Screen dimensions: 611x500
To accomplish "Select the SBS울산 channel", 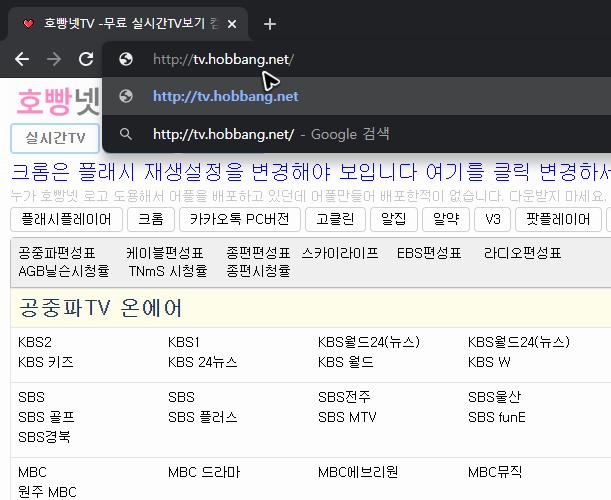I will [494, 397].
